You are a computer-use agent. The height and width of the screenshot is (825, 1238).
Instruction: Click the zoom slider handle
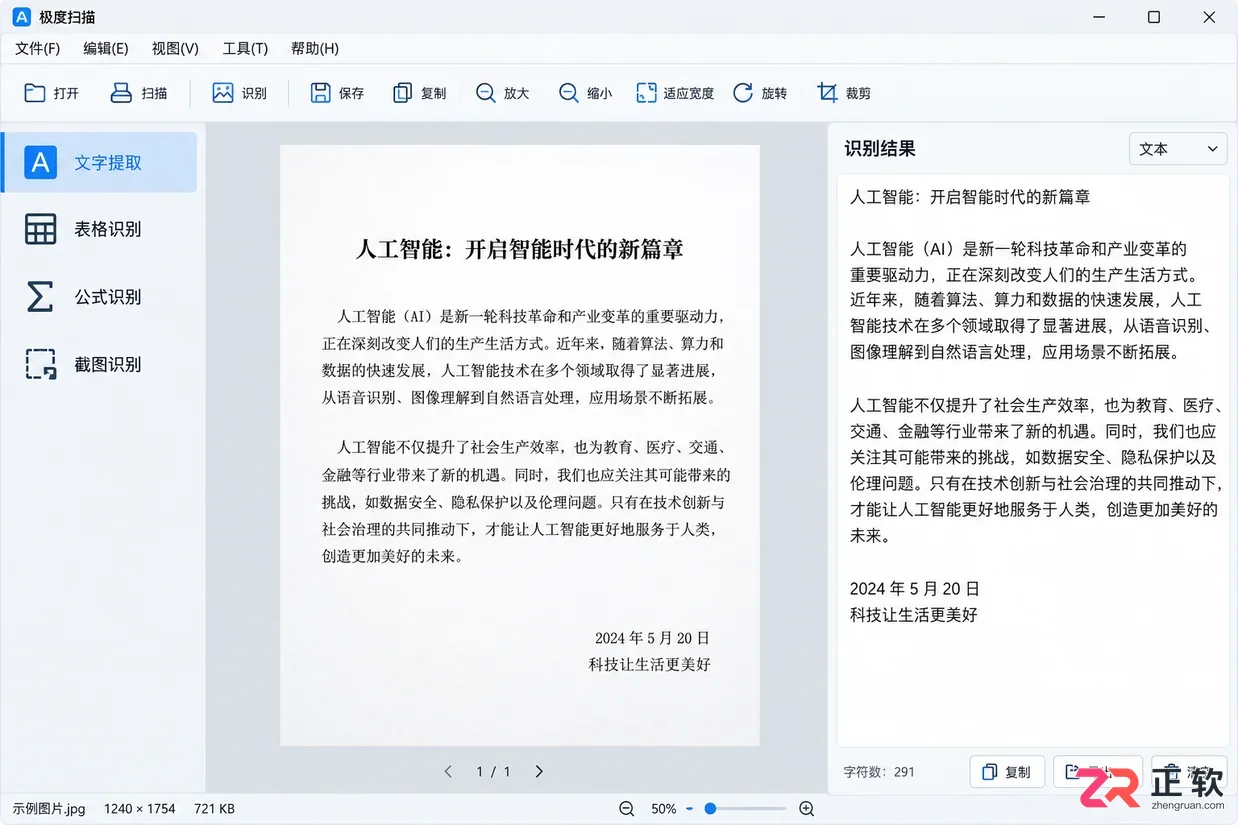coord(710,808)
